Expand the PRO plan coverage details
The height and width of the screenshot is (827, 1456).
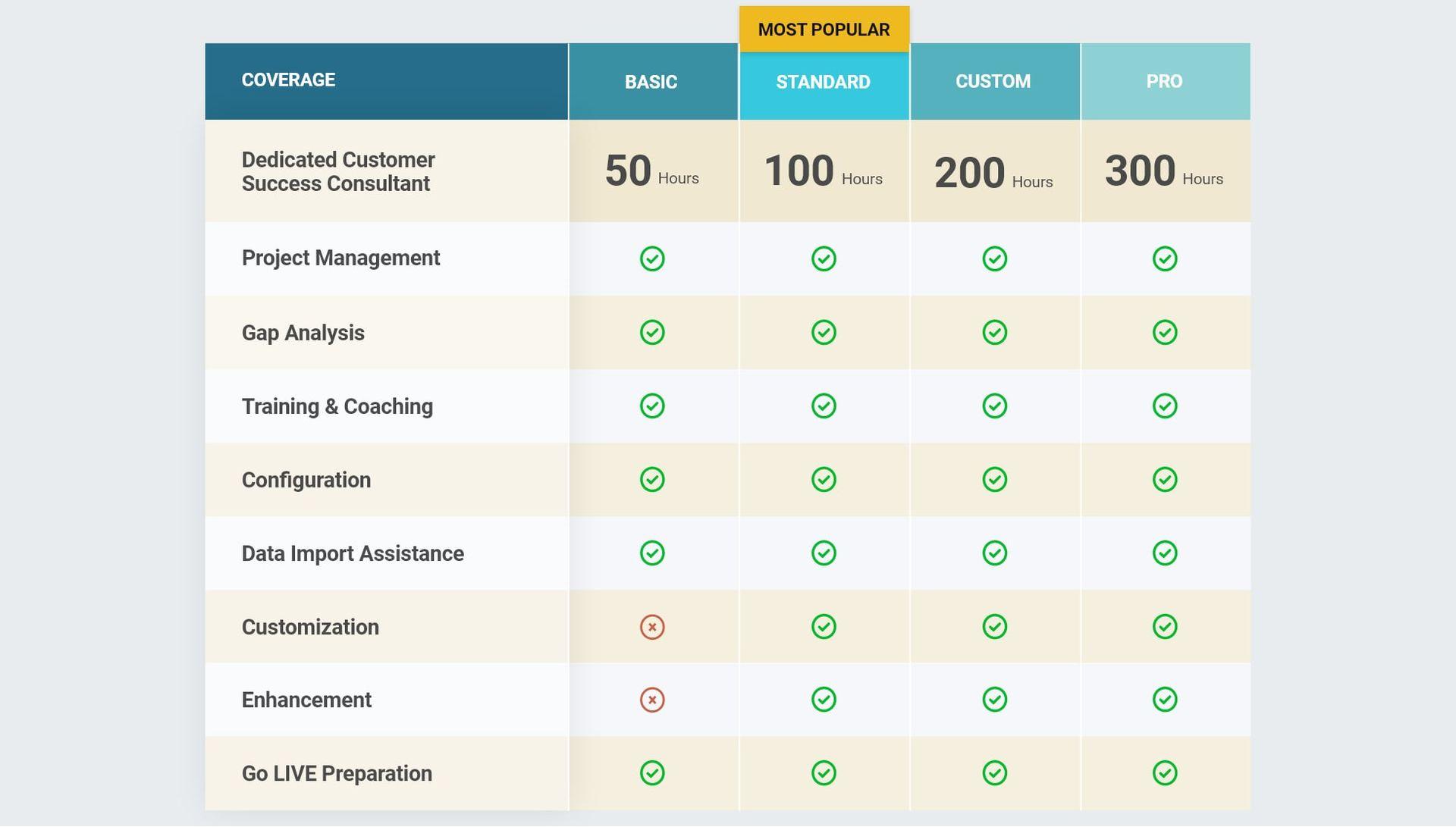[x=1163, y=80]
